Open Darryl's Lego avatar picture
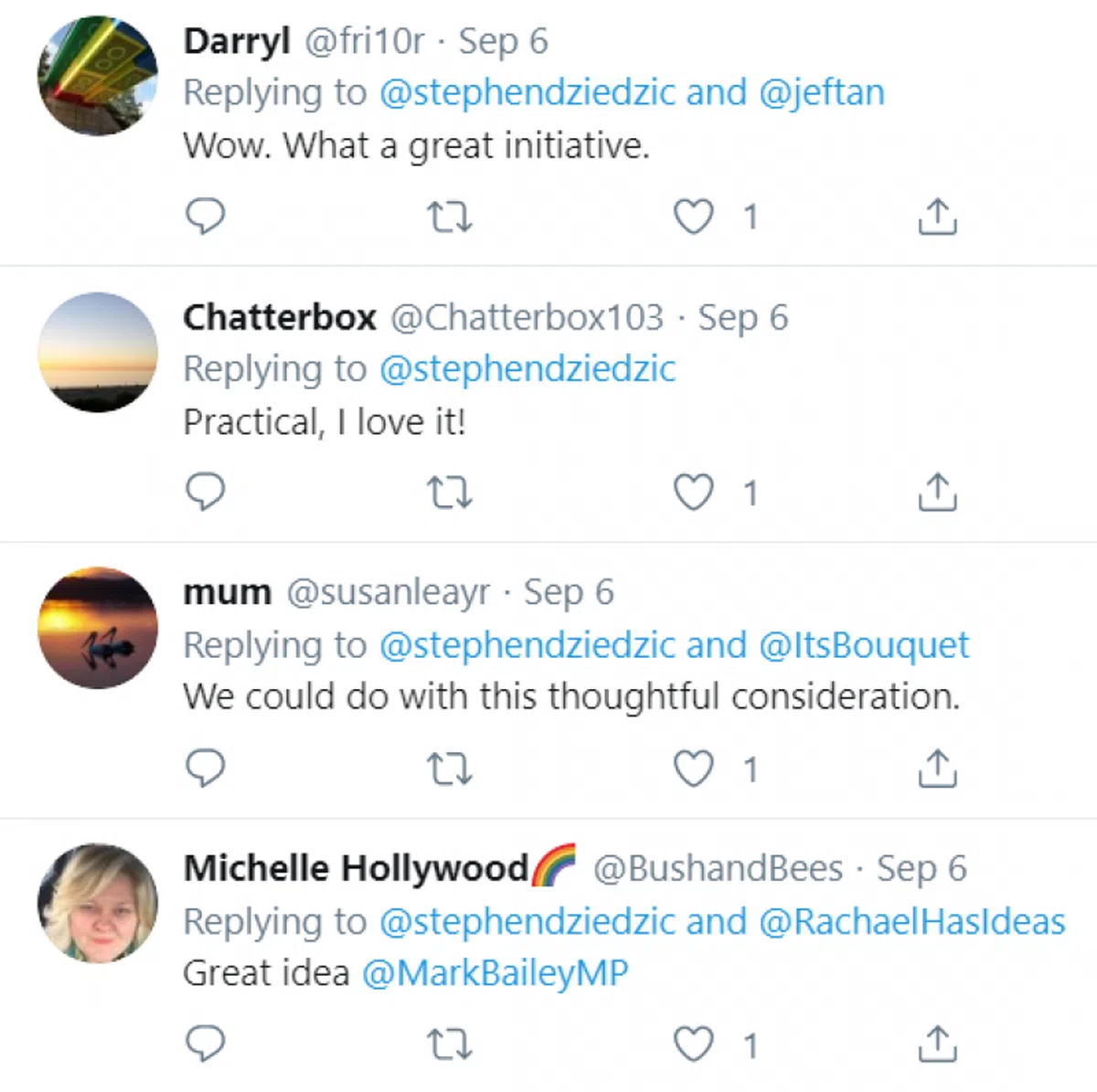This screenshot has height=1092, width=1097. (x=97, y=76)
